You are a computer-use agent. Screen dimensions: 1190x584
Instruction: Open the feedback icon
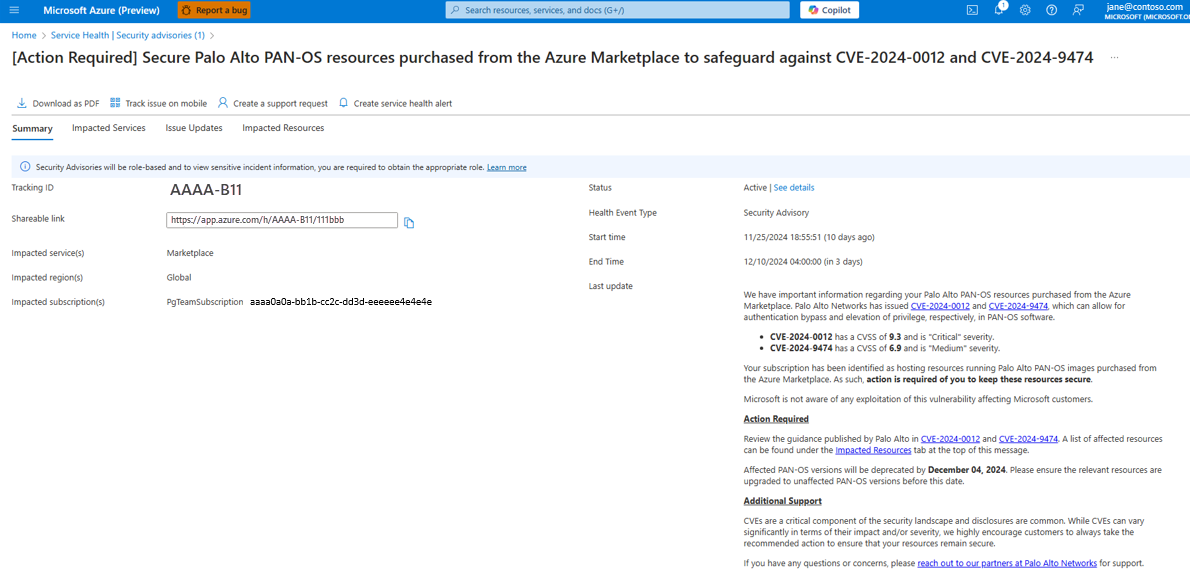(x=1078, y=11)
